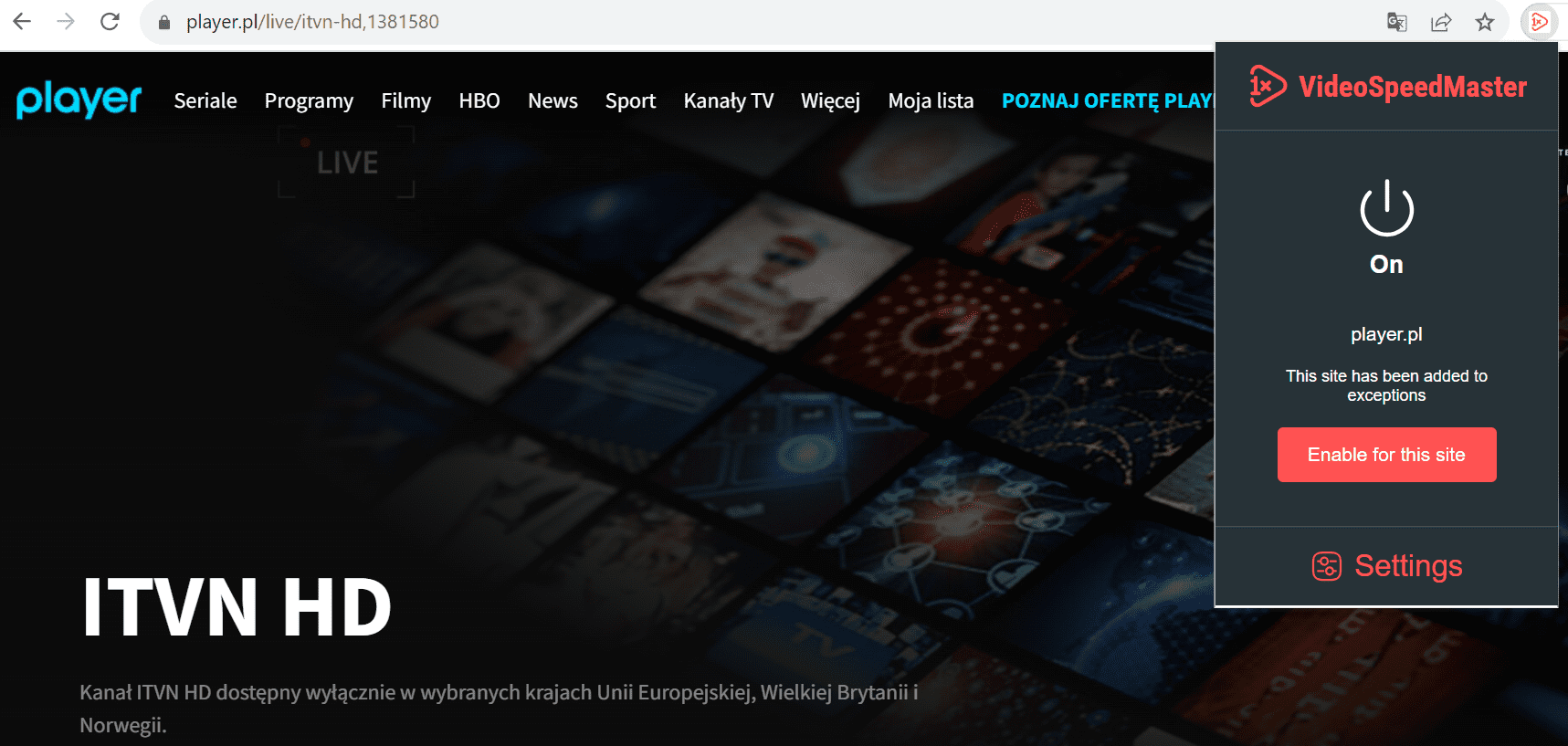The image size is (1568, 746).
Task: Click the Settings sliders icon
Action: (x=1326, y=566)
